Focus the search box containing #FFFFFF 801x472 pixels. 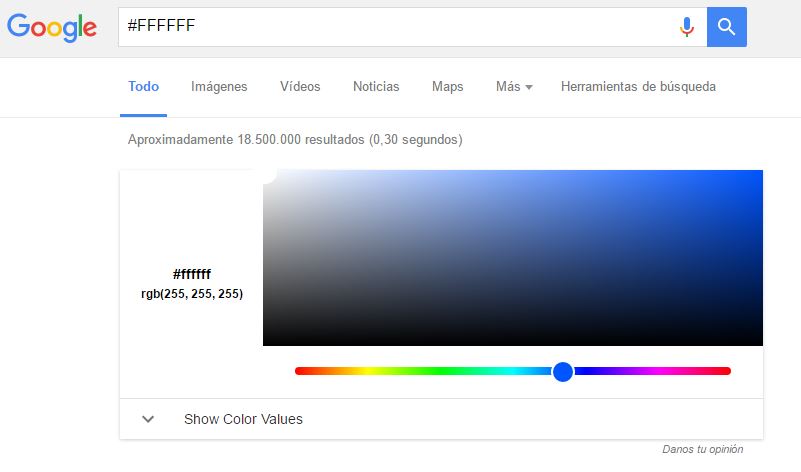coord(390,27)
